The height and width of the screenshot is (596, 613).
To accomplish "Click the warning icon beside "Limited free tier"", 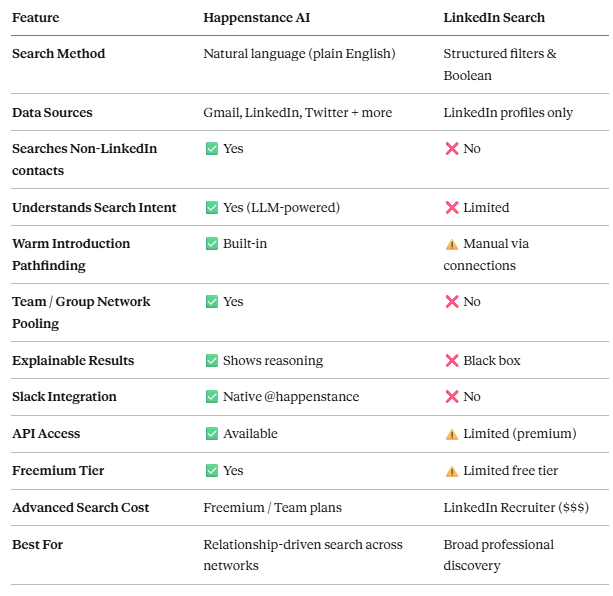I will [x=451, y=471].
